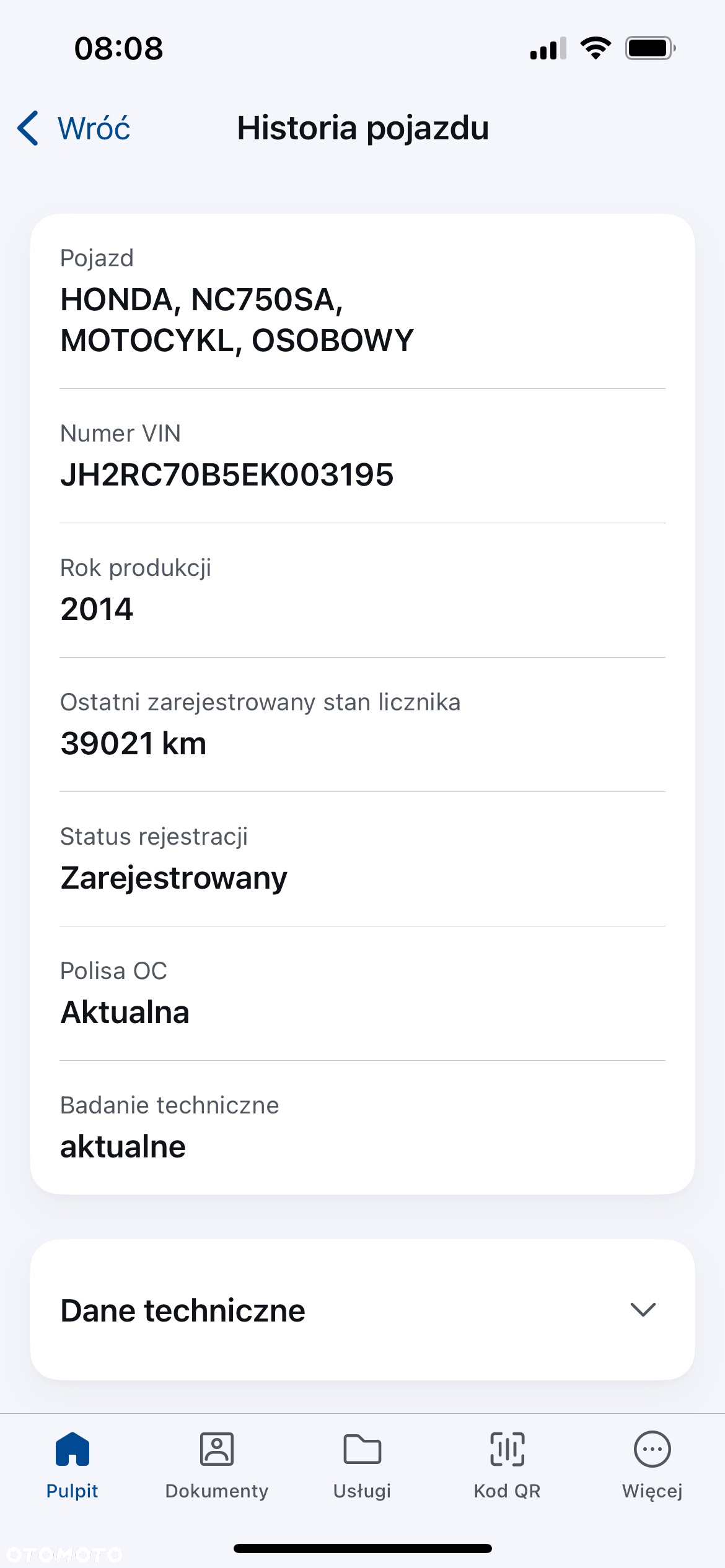The image size is (725, 1568).
Task: Tap the vehicle name HONDA NC750SA
Action: pyautogui.click(x=202, y=300)
